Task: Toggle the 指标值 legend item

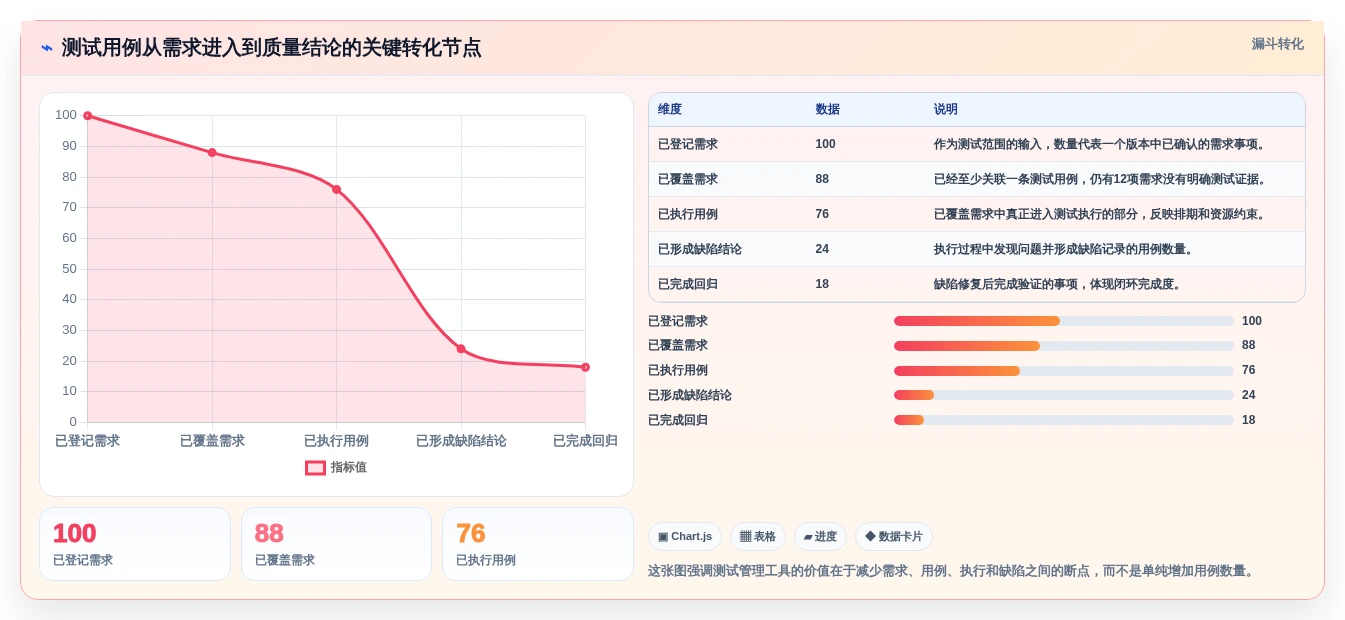Action: [336, 467]
